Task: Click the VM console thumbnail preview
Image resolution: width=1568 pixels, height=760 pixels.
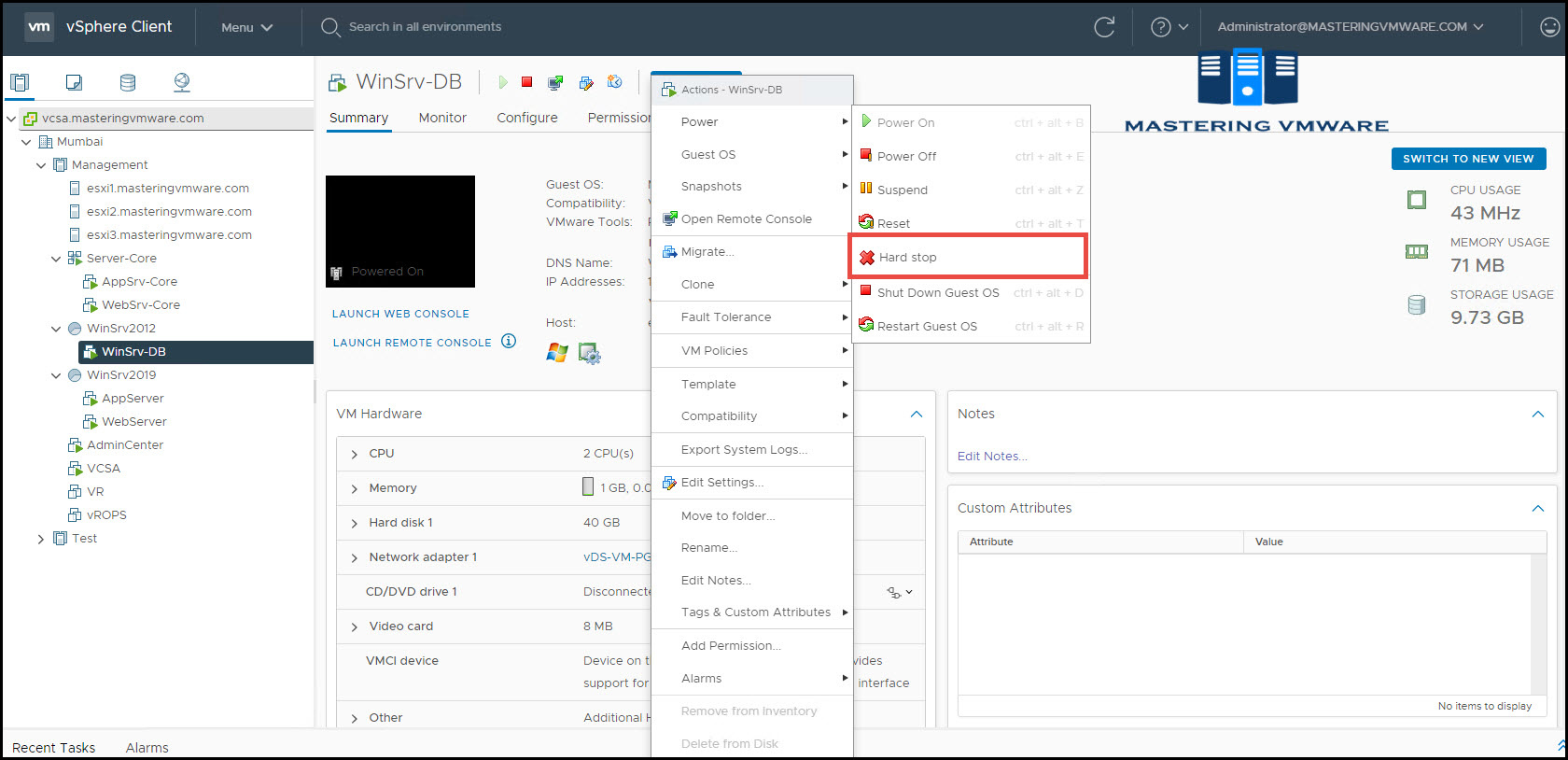Action: coord(400,231)
